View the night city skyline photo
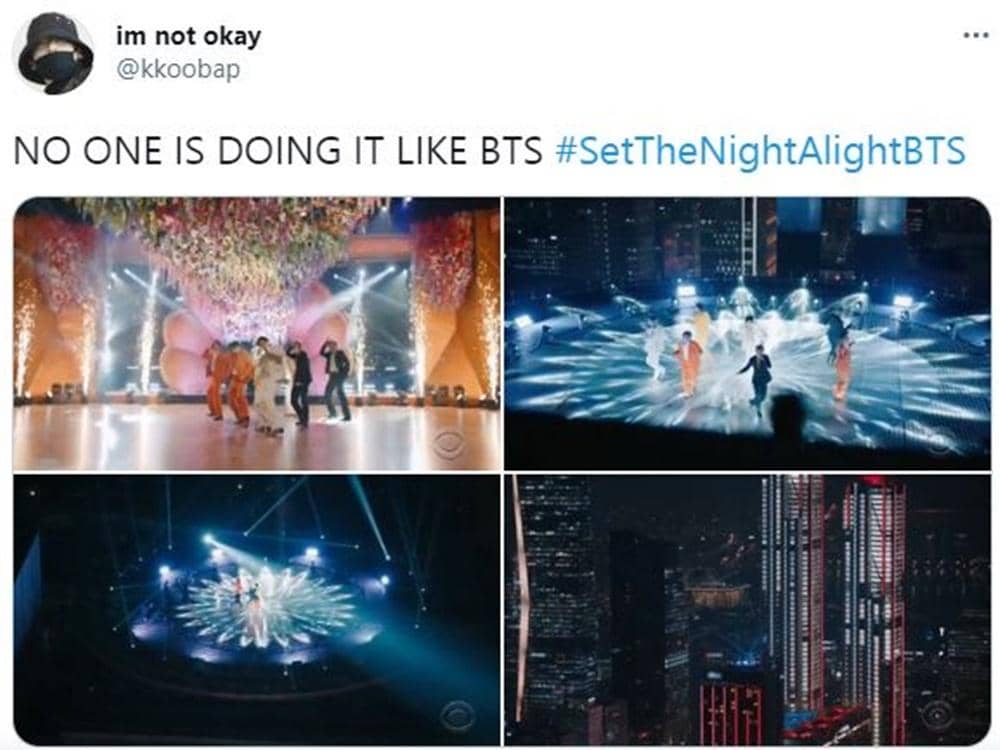 (747, 610)
